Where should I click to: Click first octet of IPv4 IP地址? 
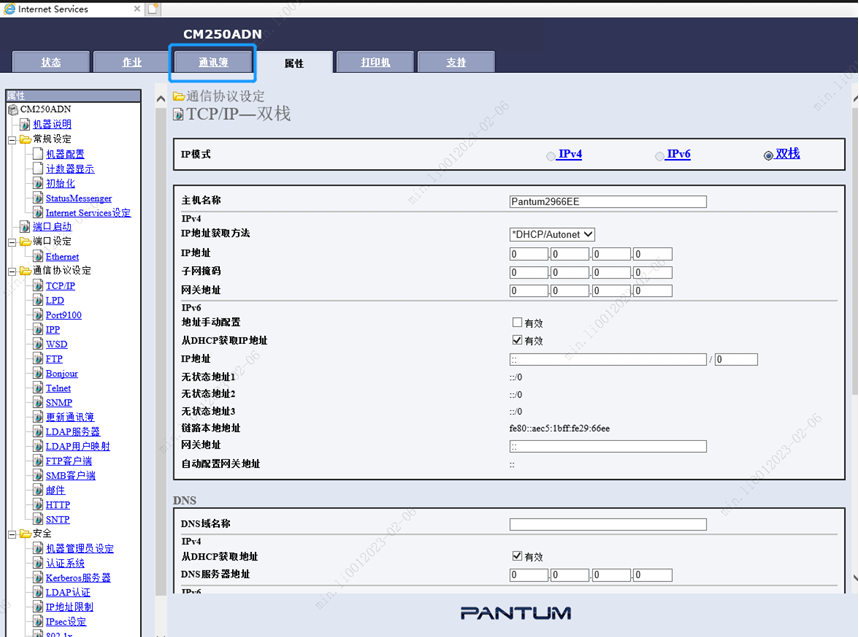[529, 254]
